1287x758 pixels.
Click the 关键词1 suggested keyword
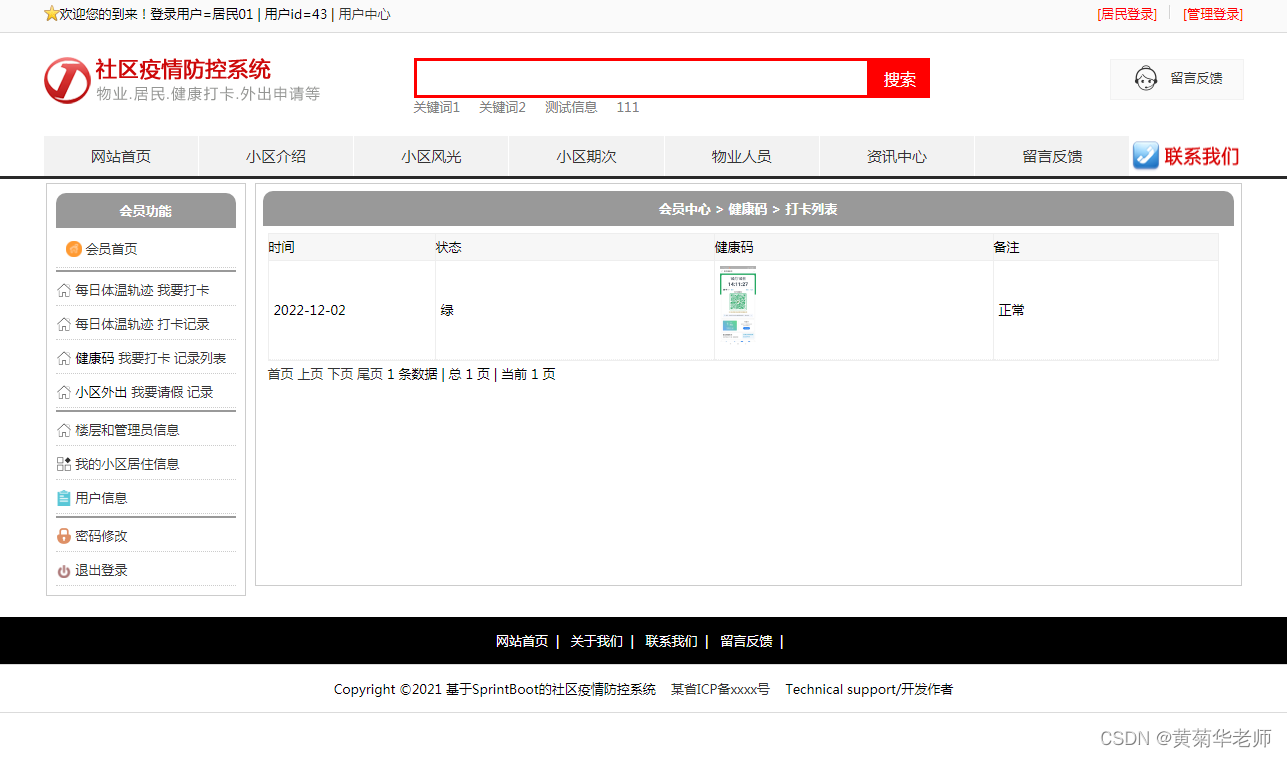tap(437, 107)
